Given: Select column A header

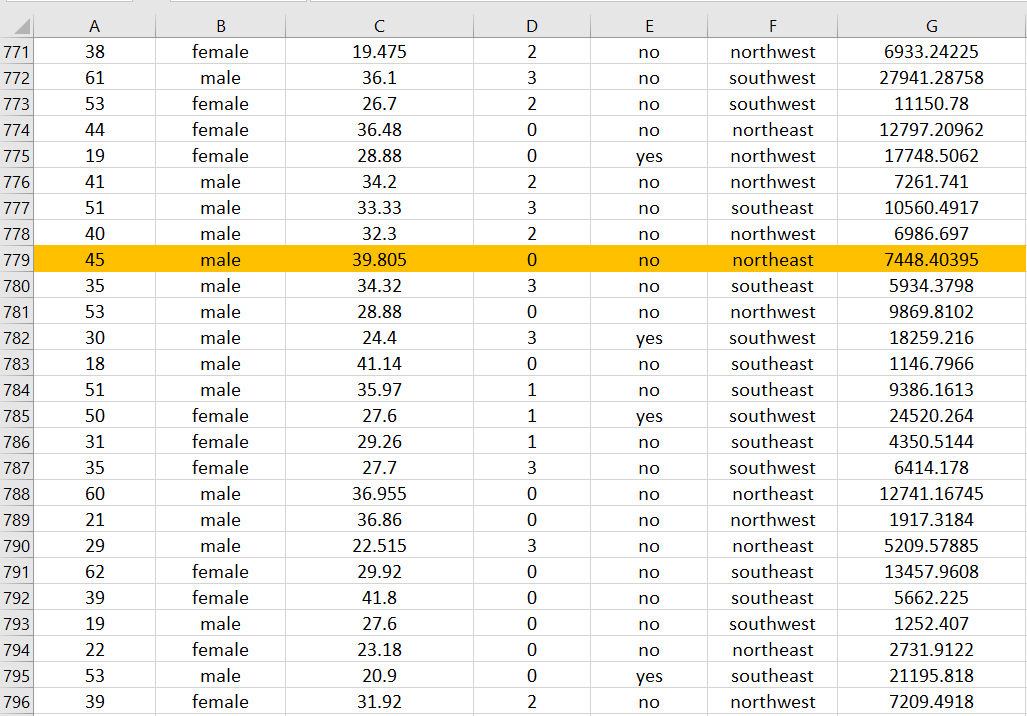Looking at the screenshot, I should pos(94,25).
